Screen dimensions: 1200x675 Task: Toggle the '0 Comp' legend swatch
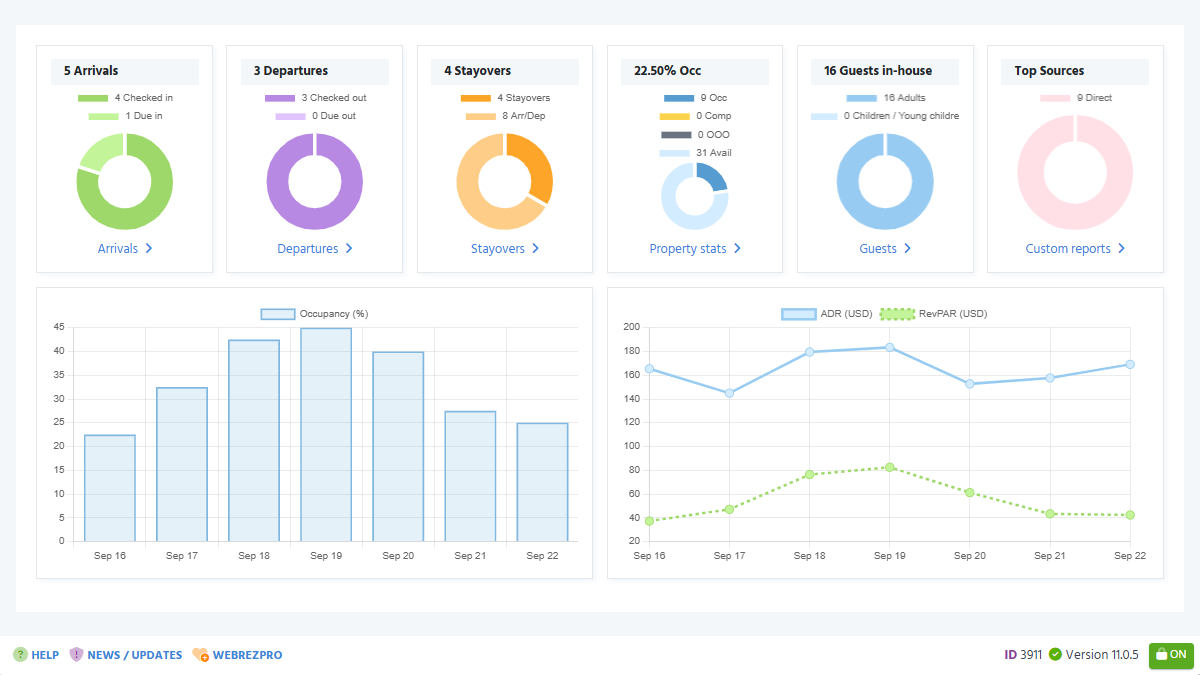(x=675, y=116)
